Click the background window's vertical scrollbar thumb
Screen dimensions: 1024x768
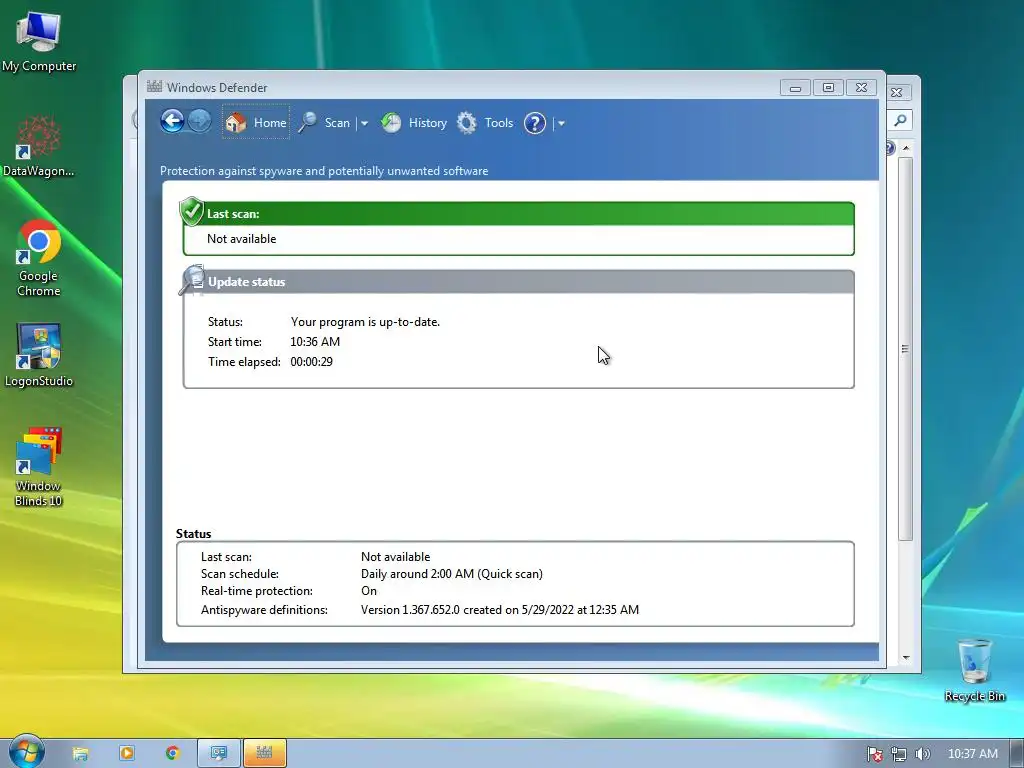tap(905, 349)
